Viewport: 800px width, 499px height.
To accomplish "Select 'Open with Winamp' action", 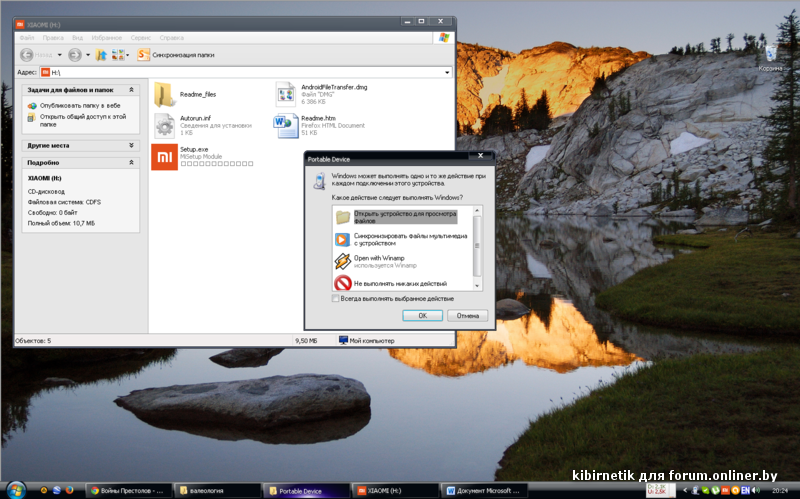I will point(343,261).
